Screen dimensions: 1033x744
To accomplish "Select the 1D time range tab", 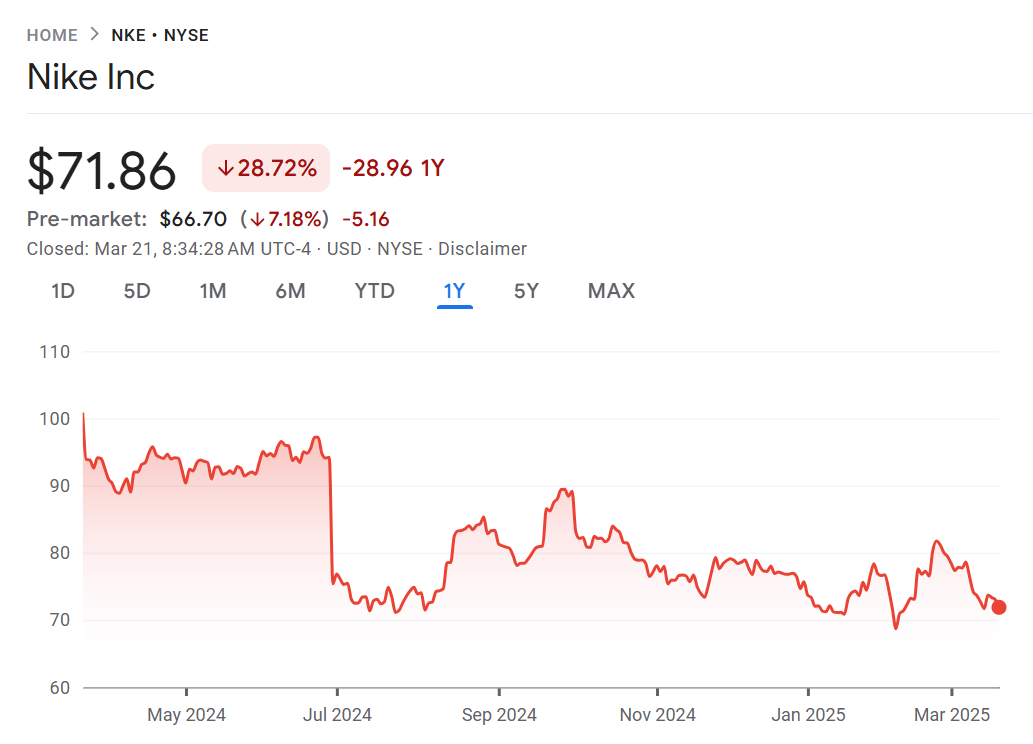I will [63, 291].
